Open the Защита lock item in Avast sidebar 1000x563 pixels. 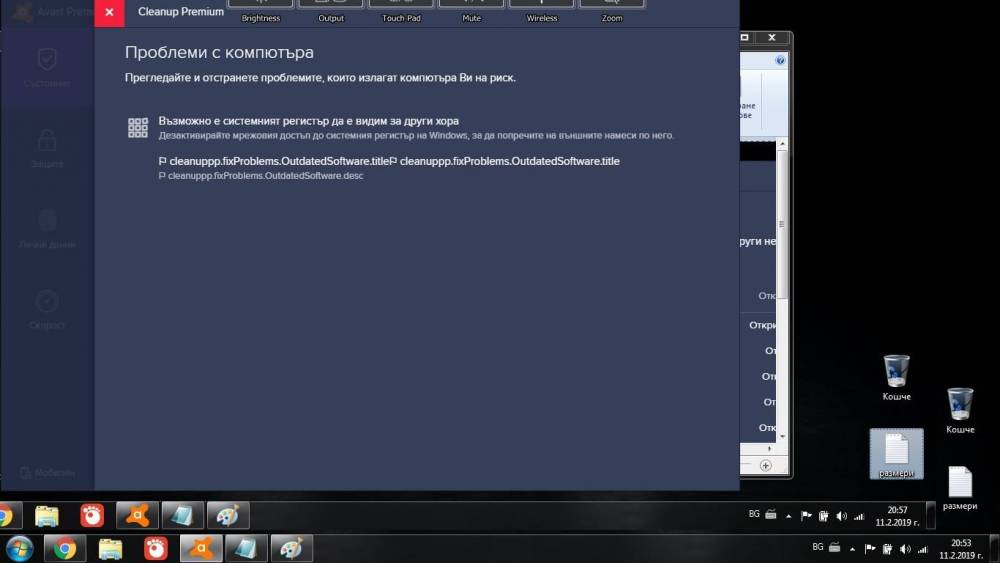point(47,149)
